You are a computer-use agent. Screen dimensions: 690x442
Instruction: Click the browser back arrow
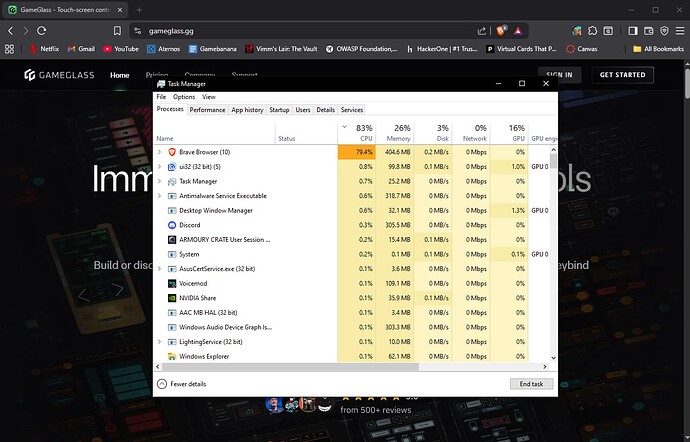coord(11,31)
